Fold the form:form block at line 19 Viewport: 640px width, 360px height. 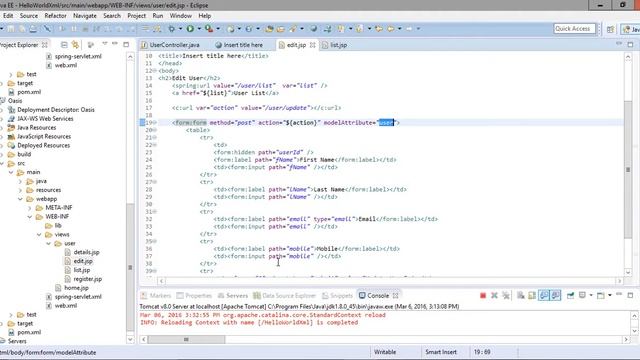tap(155, 122)
